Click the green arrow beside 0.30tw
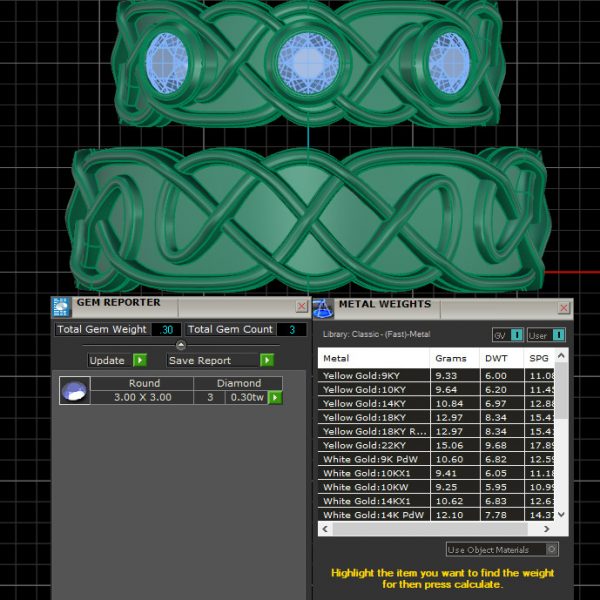 275,397
